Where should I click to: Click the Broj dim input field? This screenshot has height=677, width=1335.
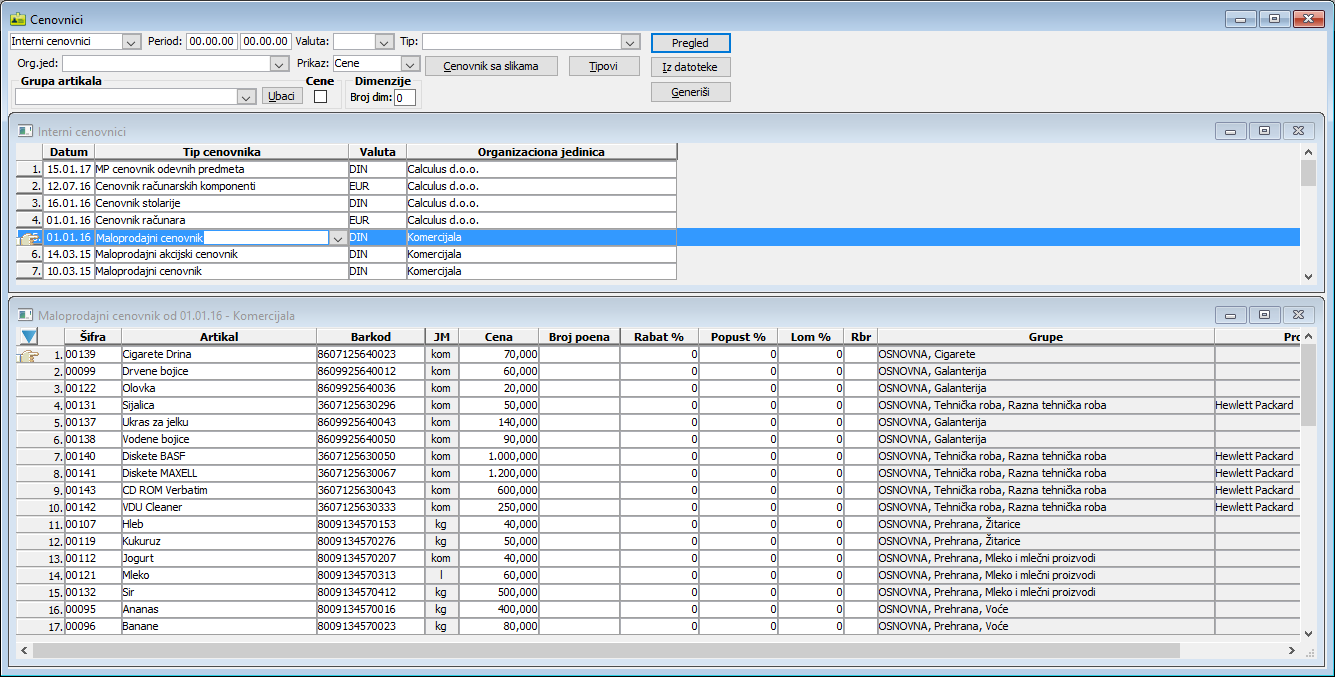pos(404,98)
